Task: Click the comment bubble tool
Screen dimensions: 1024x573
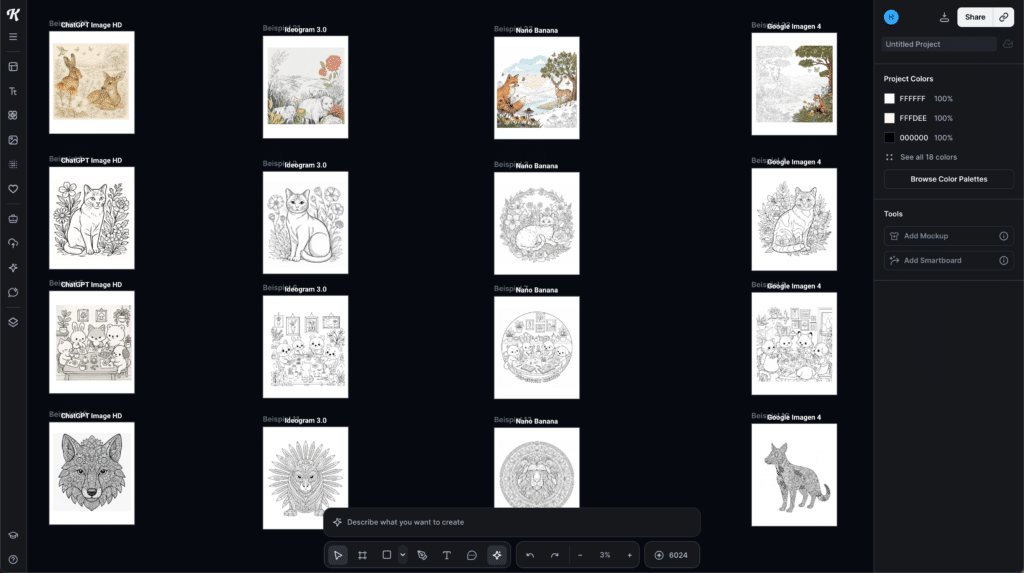Action: [472, 555]
